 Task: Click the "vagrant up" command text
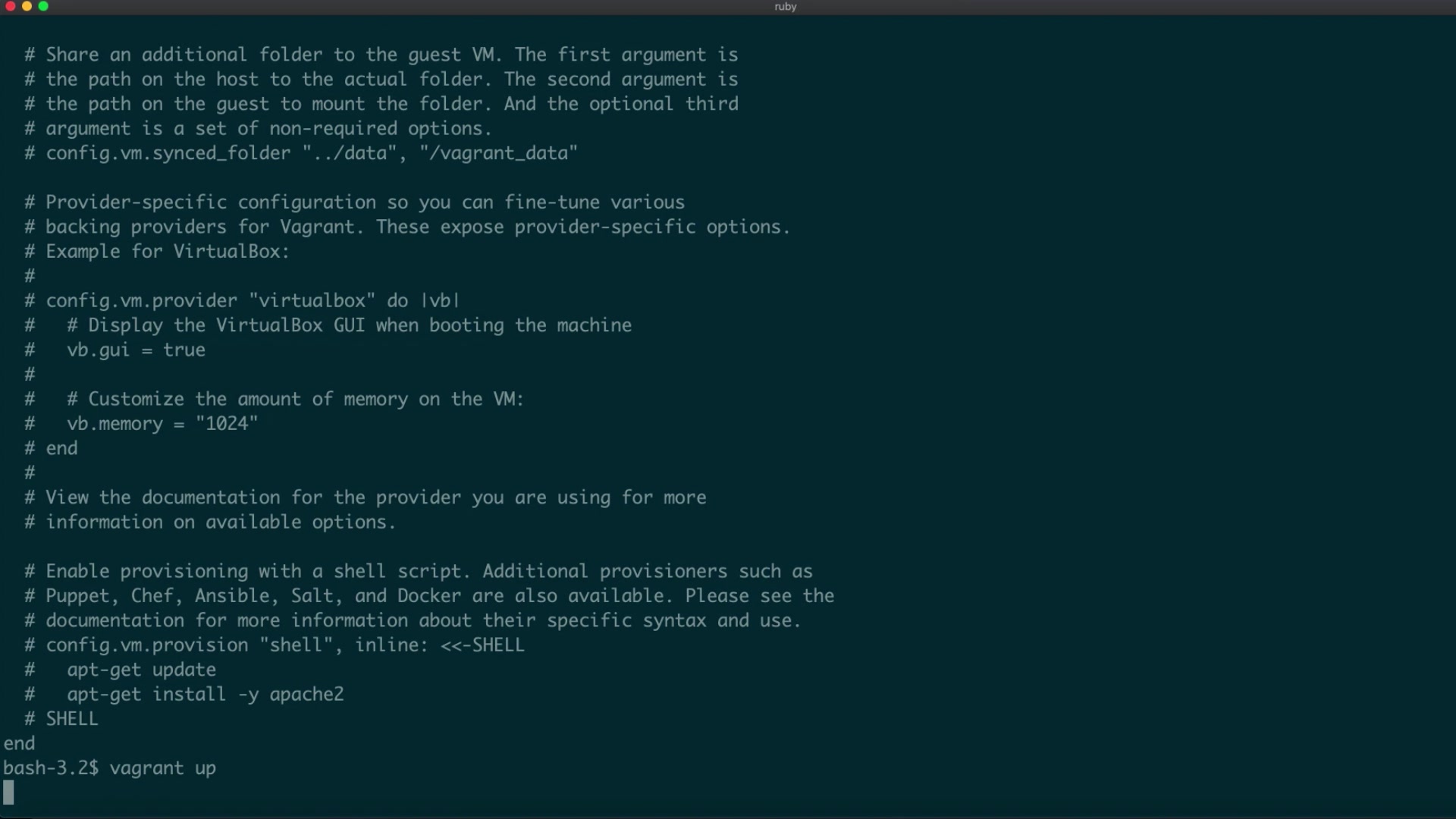pos(162,768)
